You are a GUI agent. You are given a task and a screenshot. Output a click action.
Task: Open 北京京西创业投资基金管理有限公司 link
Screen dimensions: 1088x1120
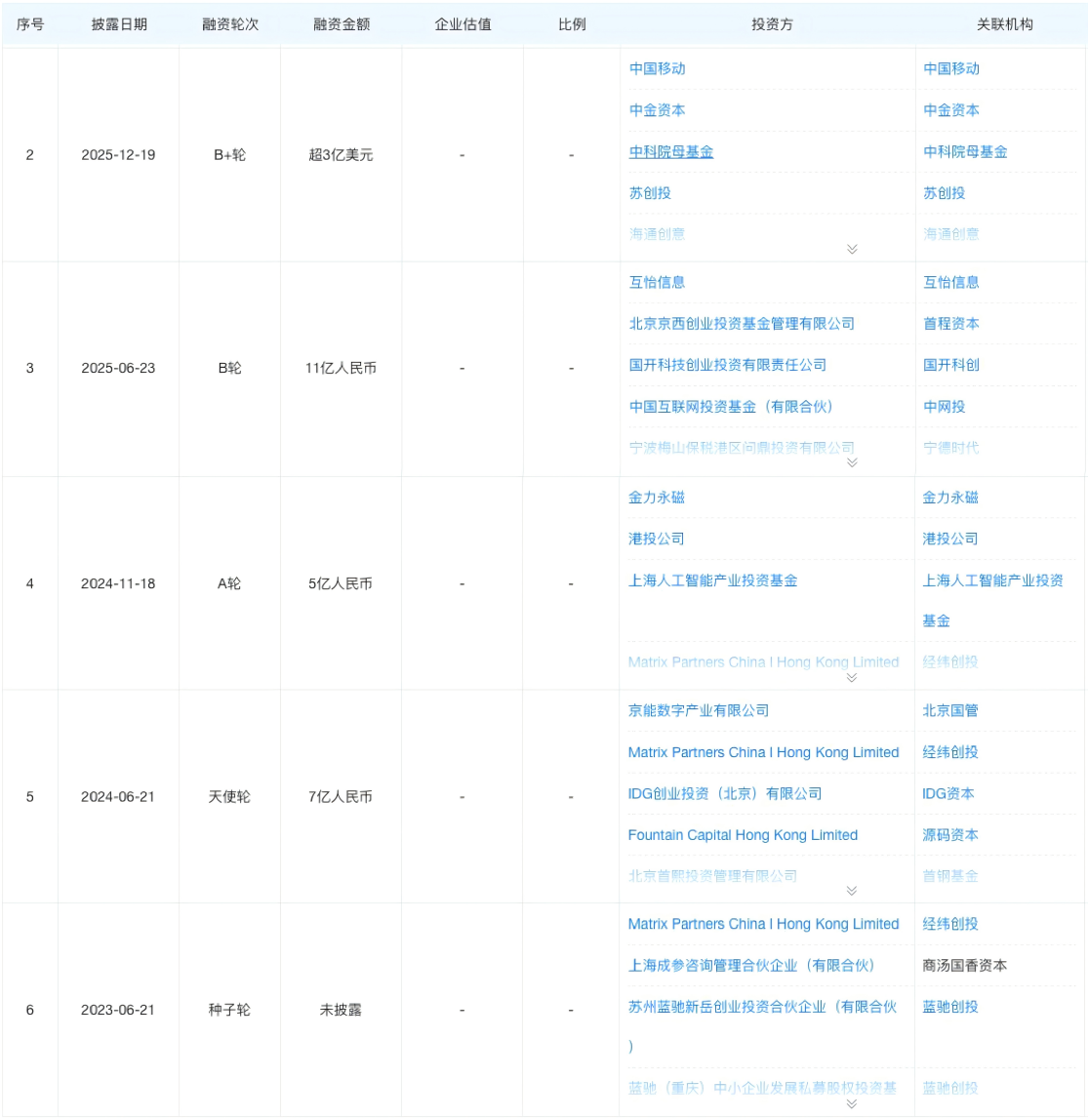[x=742, y=324]
